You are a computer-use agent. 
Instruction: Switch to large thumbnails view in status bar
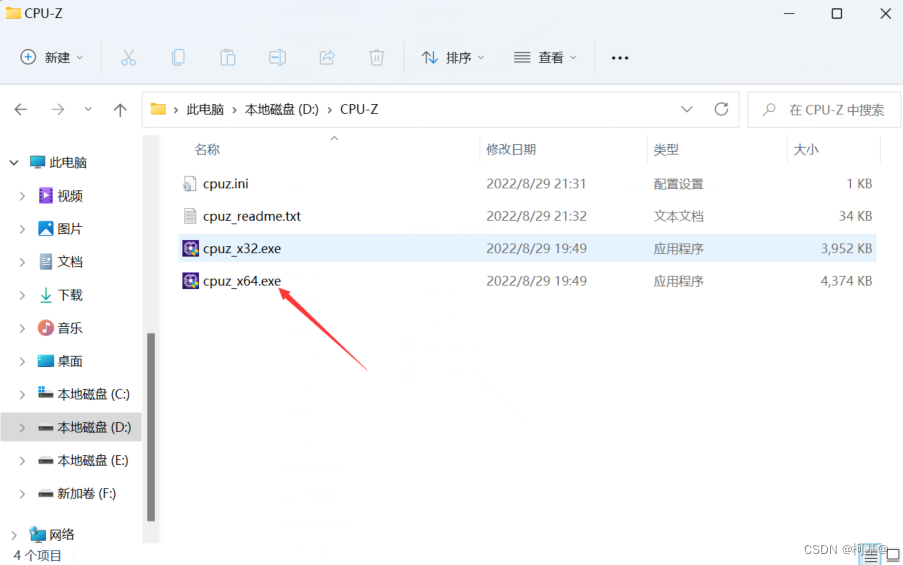pos(893,555)
